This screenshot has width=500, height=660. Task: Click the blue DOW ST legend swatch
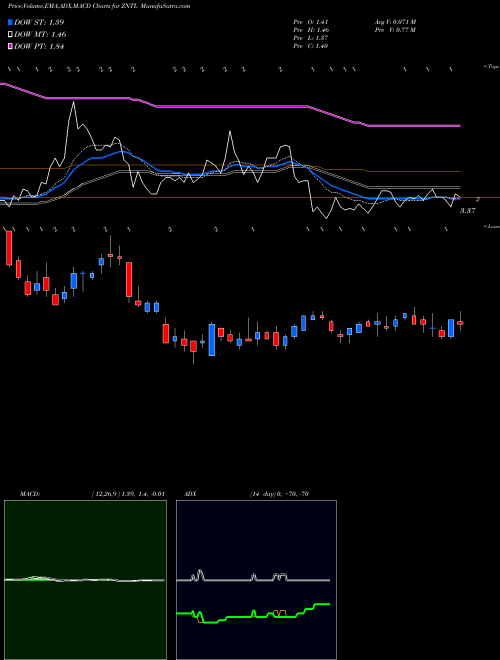click(10, 23)
